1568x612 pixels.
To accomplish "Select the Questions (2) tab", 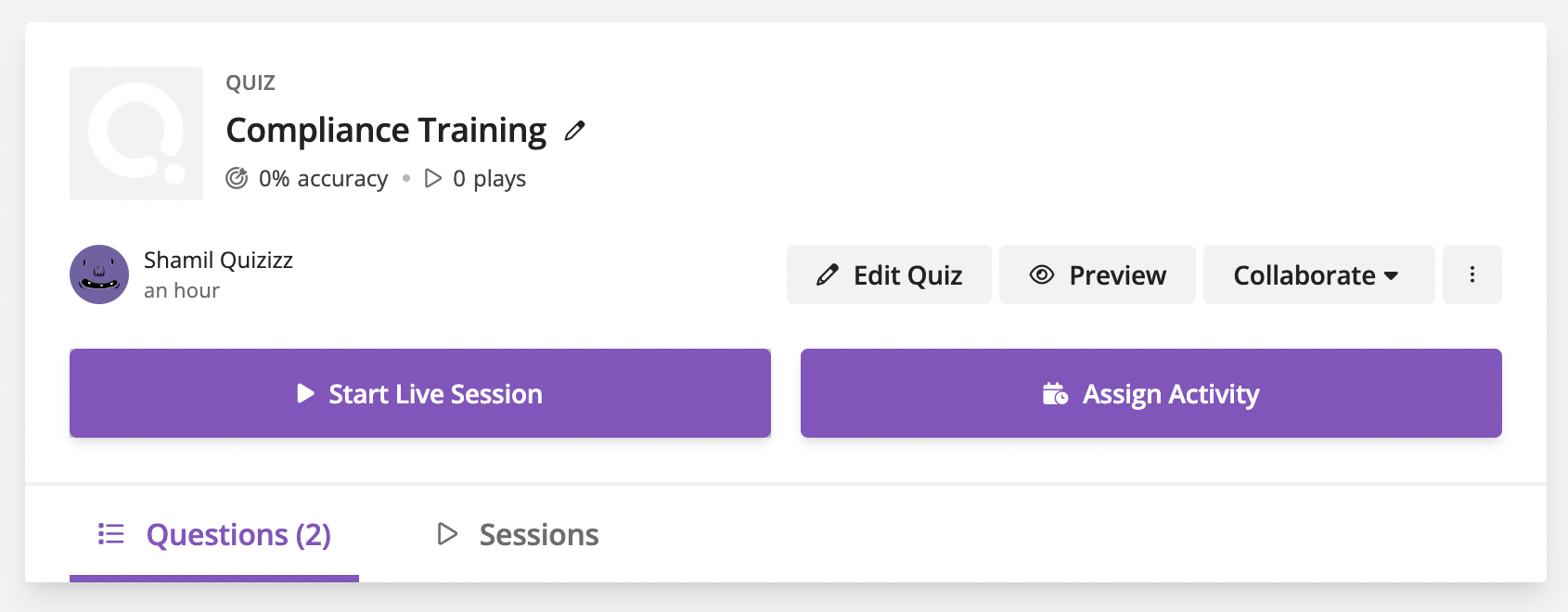I will [214, 535].
